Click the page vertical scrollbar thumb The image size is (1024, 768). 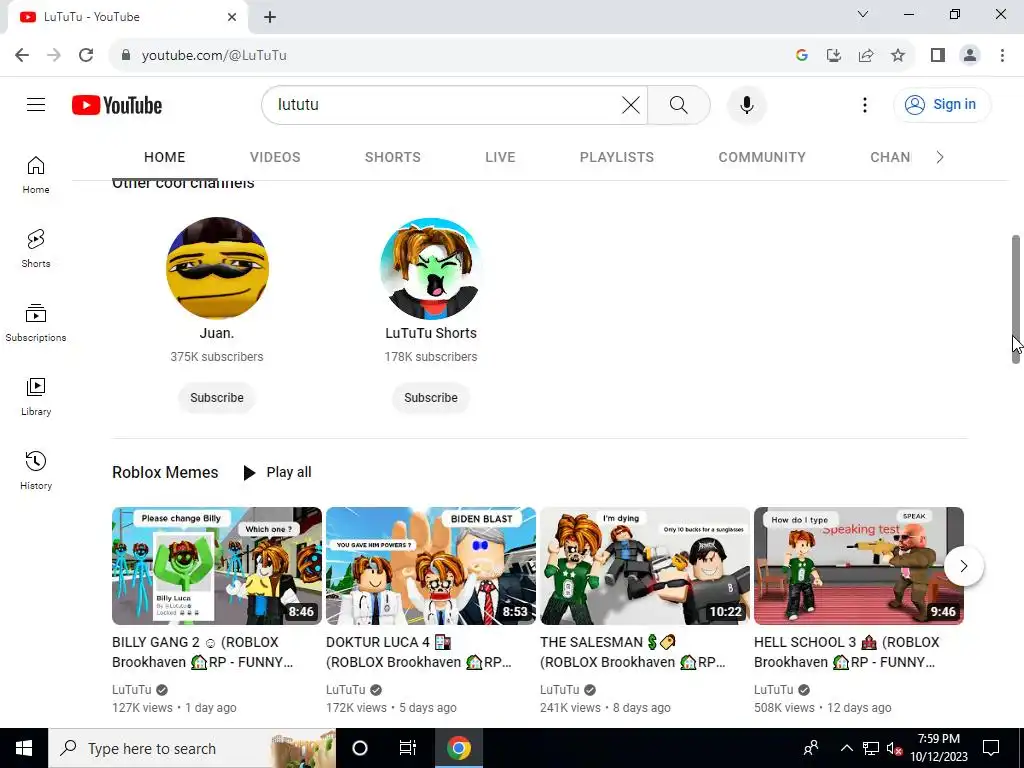point(1016,299)
